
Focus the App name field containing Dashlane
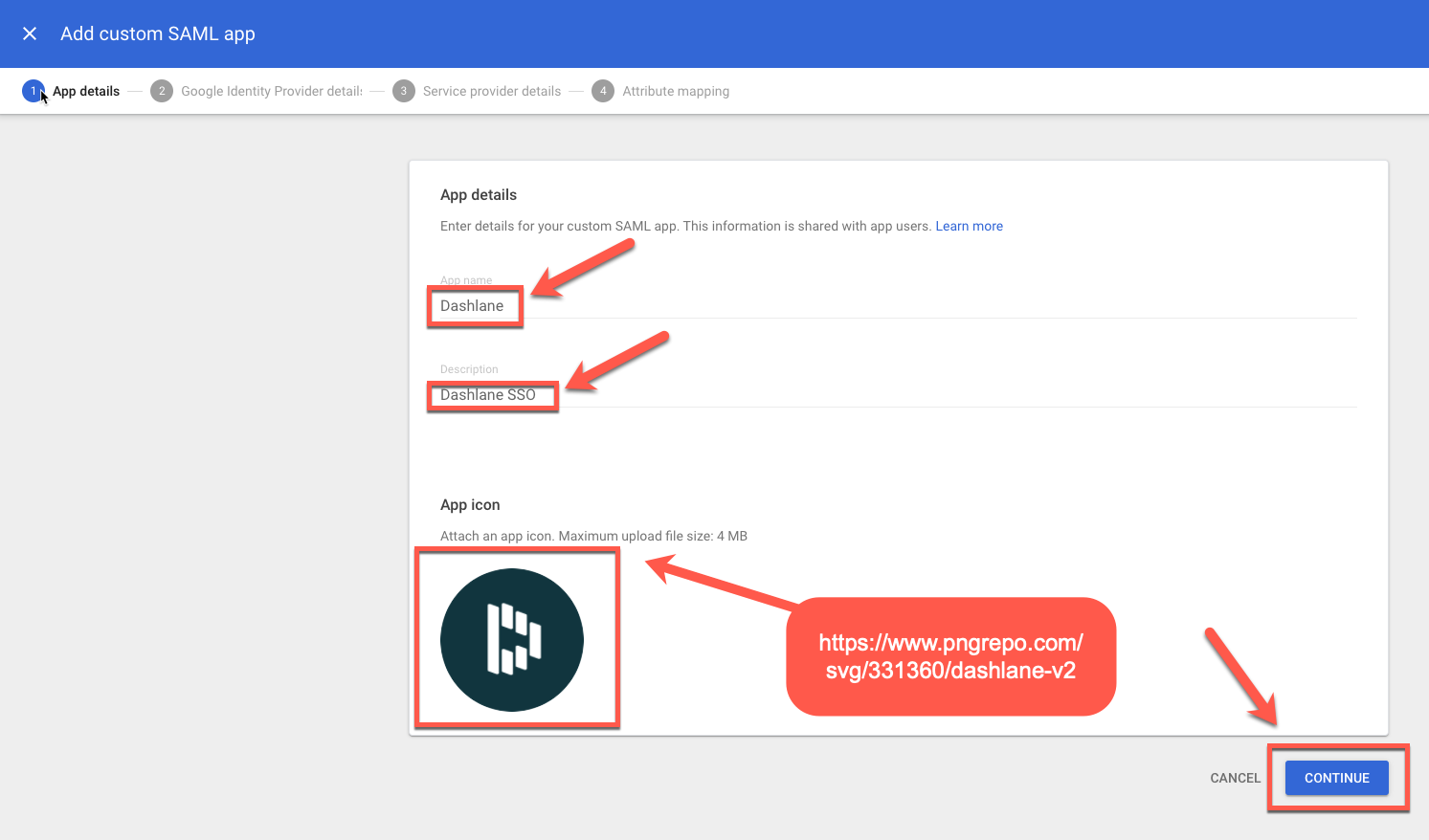point(899,306)
